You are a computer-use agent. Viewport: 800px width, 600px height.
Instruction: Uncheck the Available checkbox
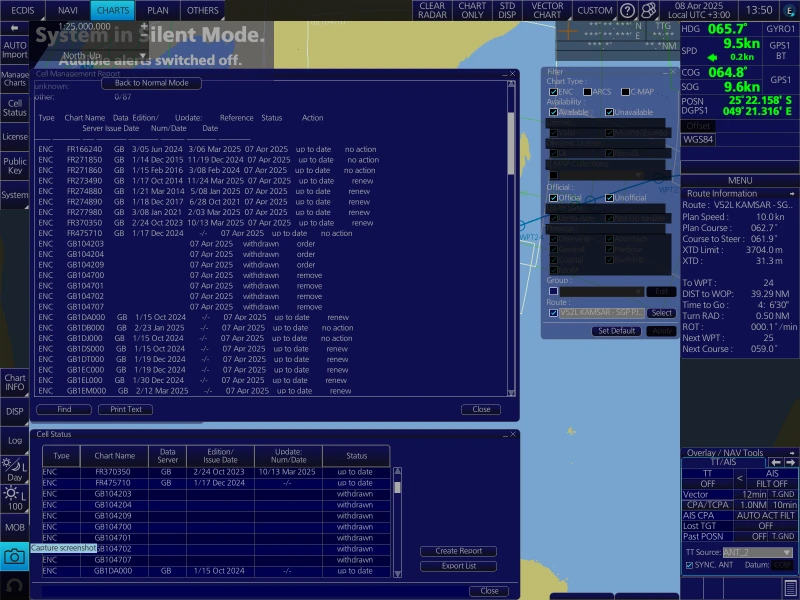click(553, 112)
